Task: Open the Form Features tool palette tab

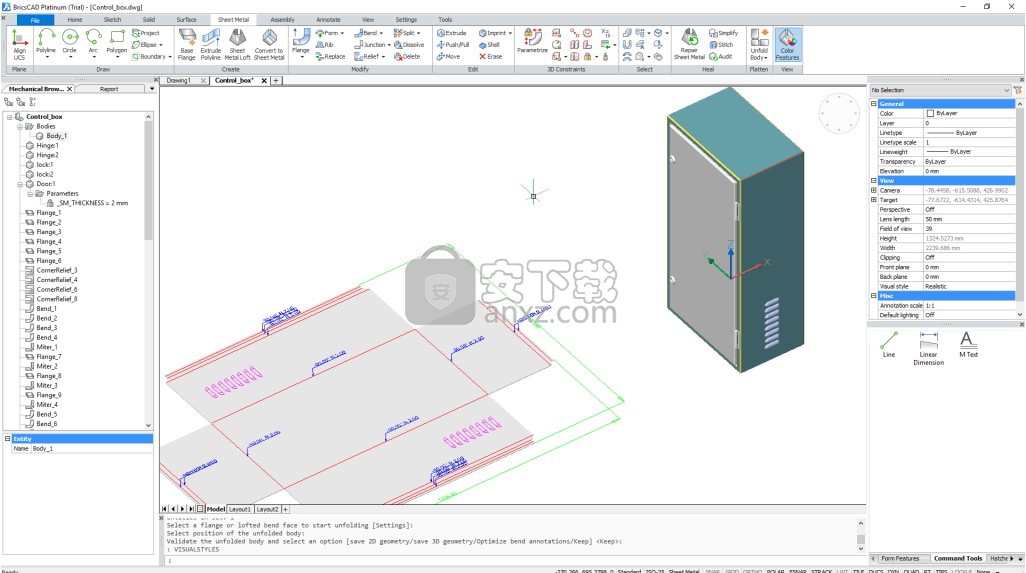Action: [x=900, y=559]
